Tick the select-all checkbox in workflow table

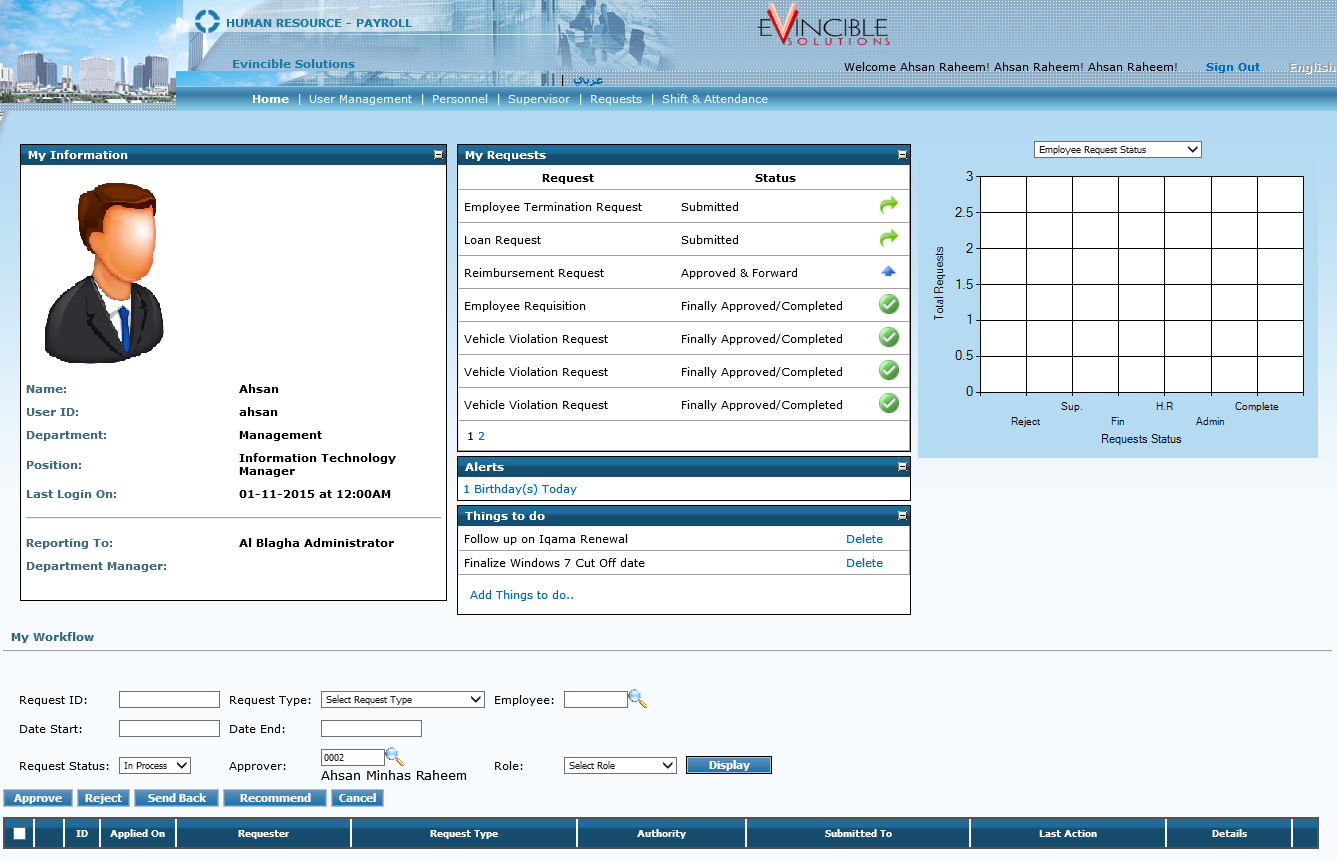point(19,834)
